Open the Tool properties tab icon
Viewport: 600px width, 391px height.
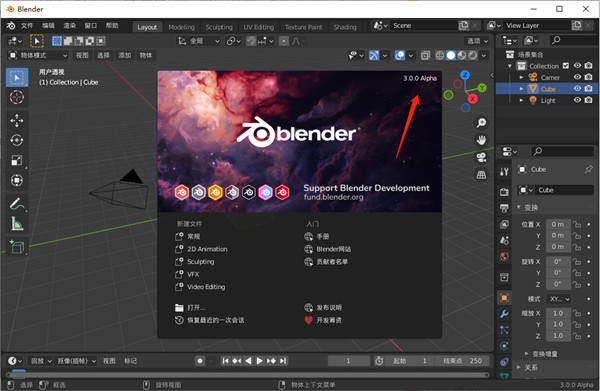tap(504, 172)
